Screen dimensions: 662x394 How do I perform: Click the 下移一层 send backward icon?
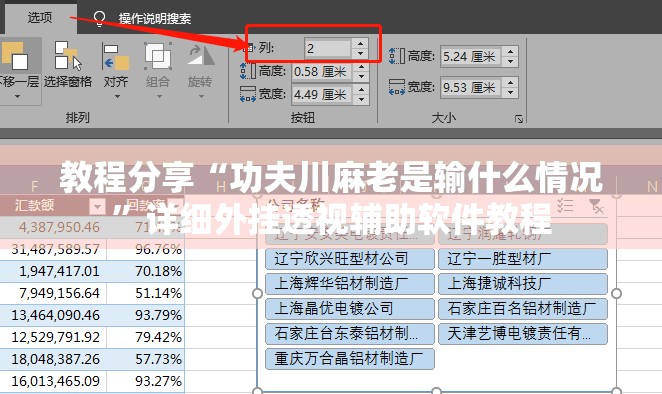pyautogui.click(x=15, y=56)
